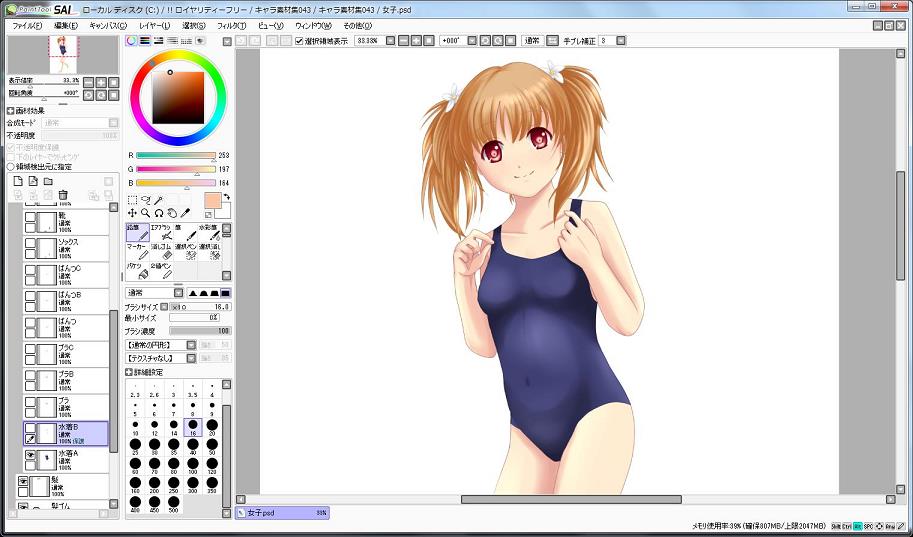Select the Zoom magnifier tool

pyautogui.click(x=146, y=213)
